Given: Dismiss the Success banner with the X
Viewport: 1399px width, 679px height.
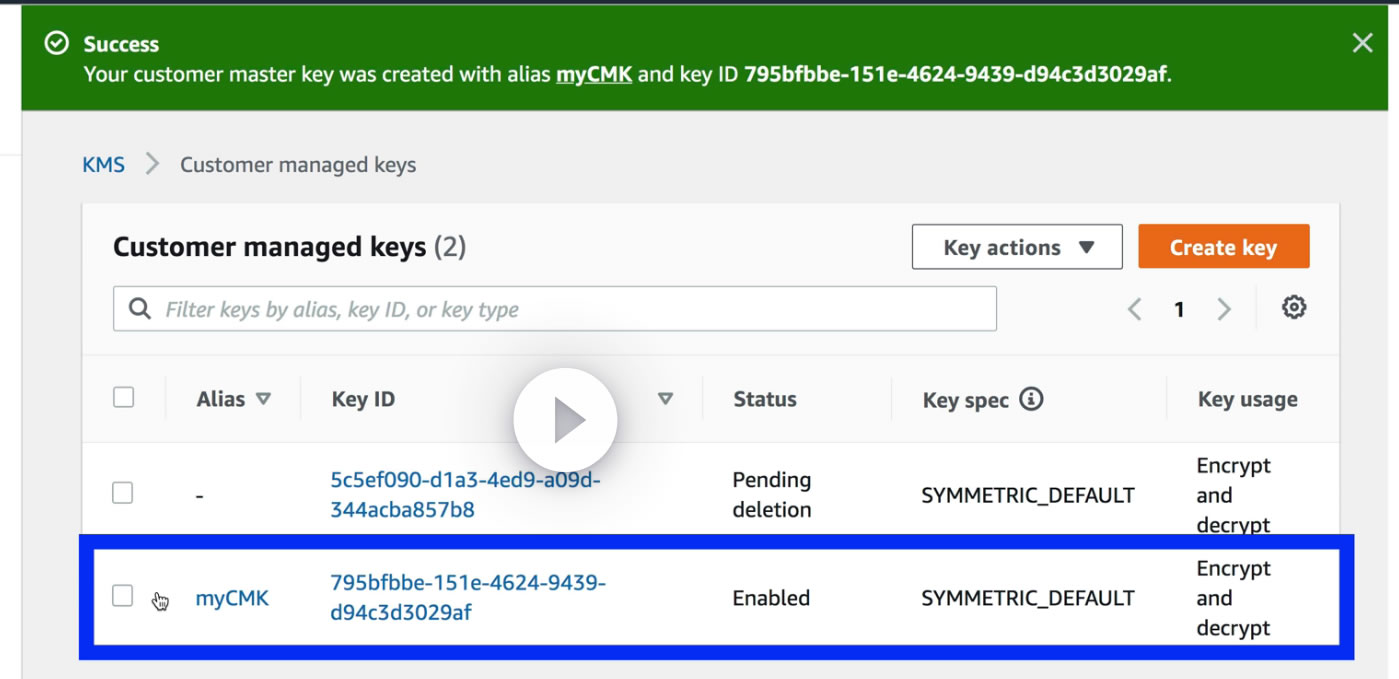Looking at the screenshot, I should [x=1362, y=43].
